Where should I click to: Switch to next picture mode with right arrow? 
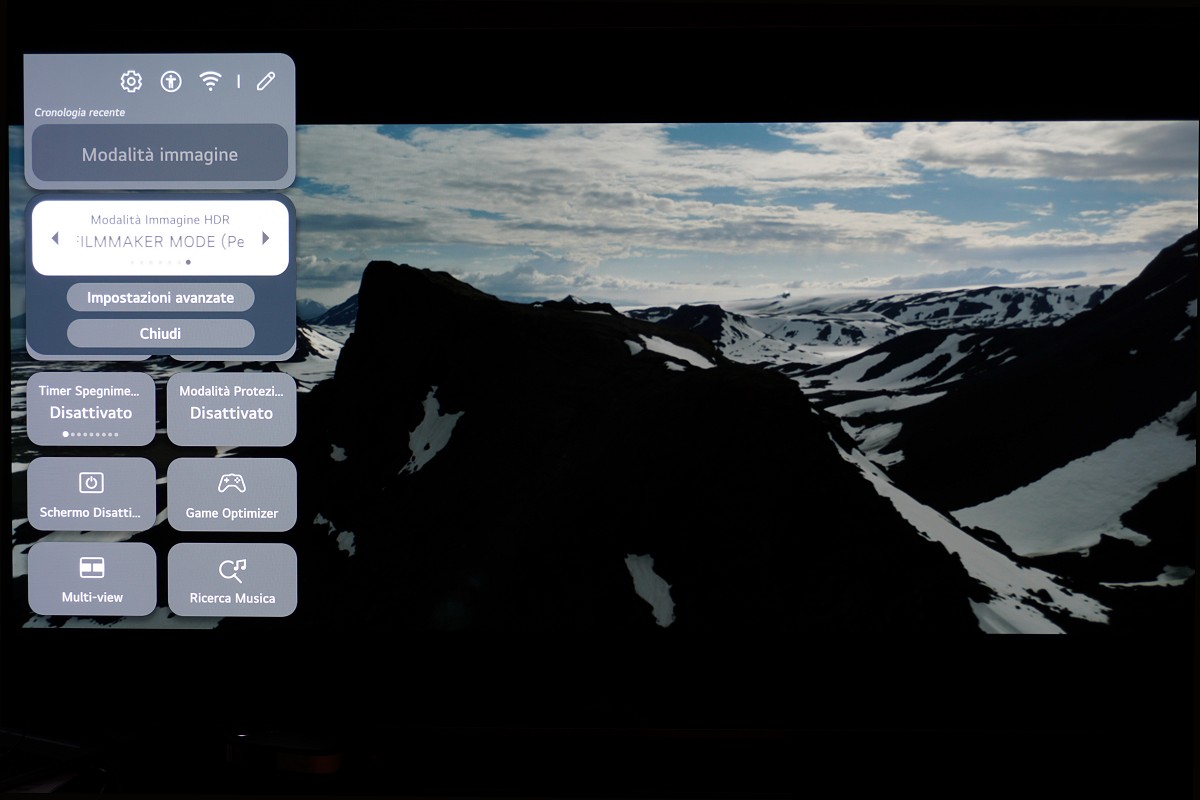(x=265, y=238)
